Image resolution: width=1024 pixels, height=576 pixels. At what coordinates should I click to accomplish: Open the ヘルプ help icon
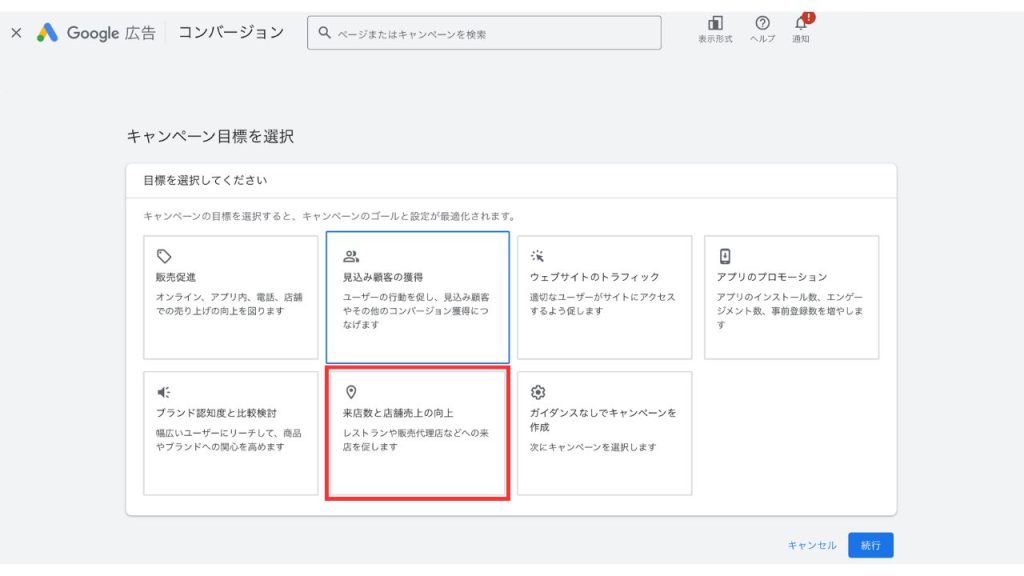pyautogui.click(x=764, y=27)
